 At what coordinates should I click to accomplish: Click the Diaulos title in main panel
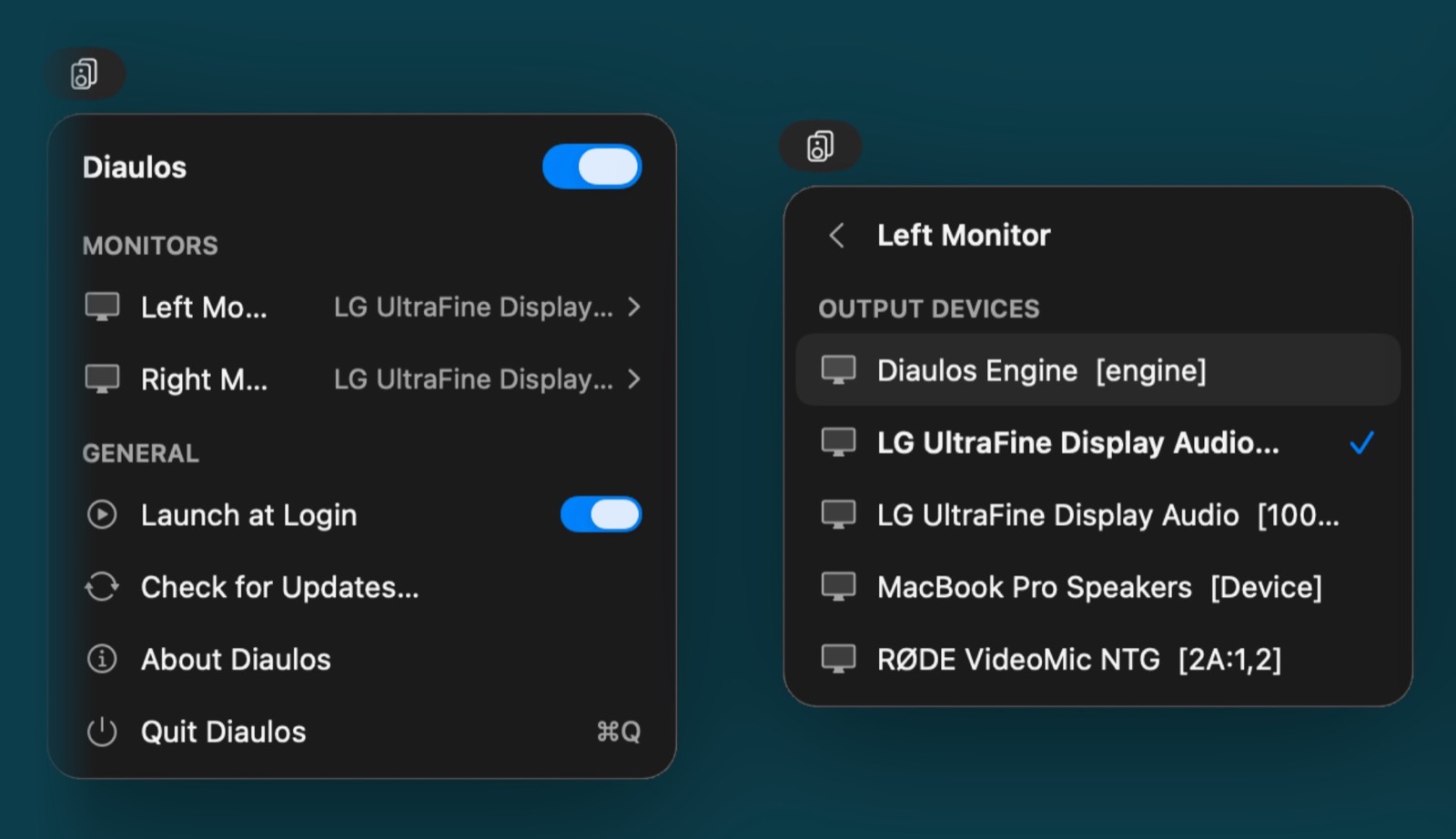(x=135, y=167)
